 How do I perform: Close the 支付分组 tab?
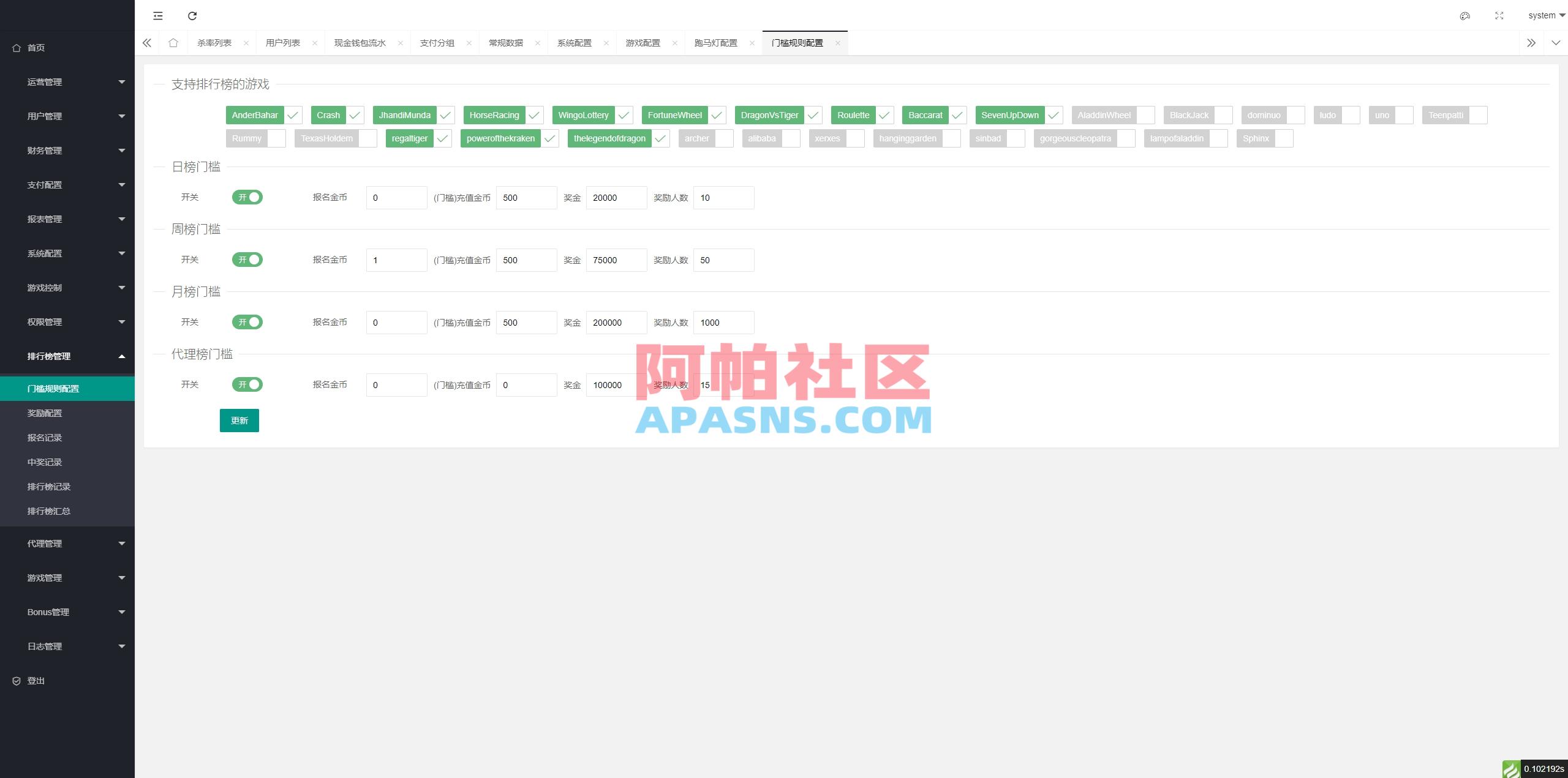469,43
